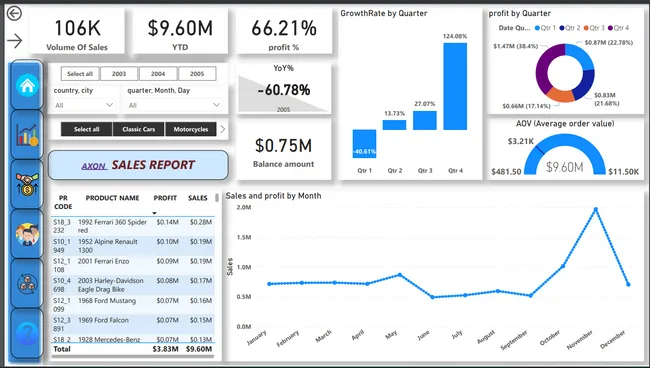Click the $9.60M YTD card
The image size is (650, 368).
[x=180, y=31]
